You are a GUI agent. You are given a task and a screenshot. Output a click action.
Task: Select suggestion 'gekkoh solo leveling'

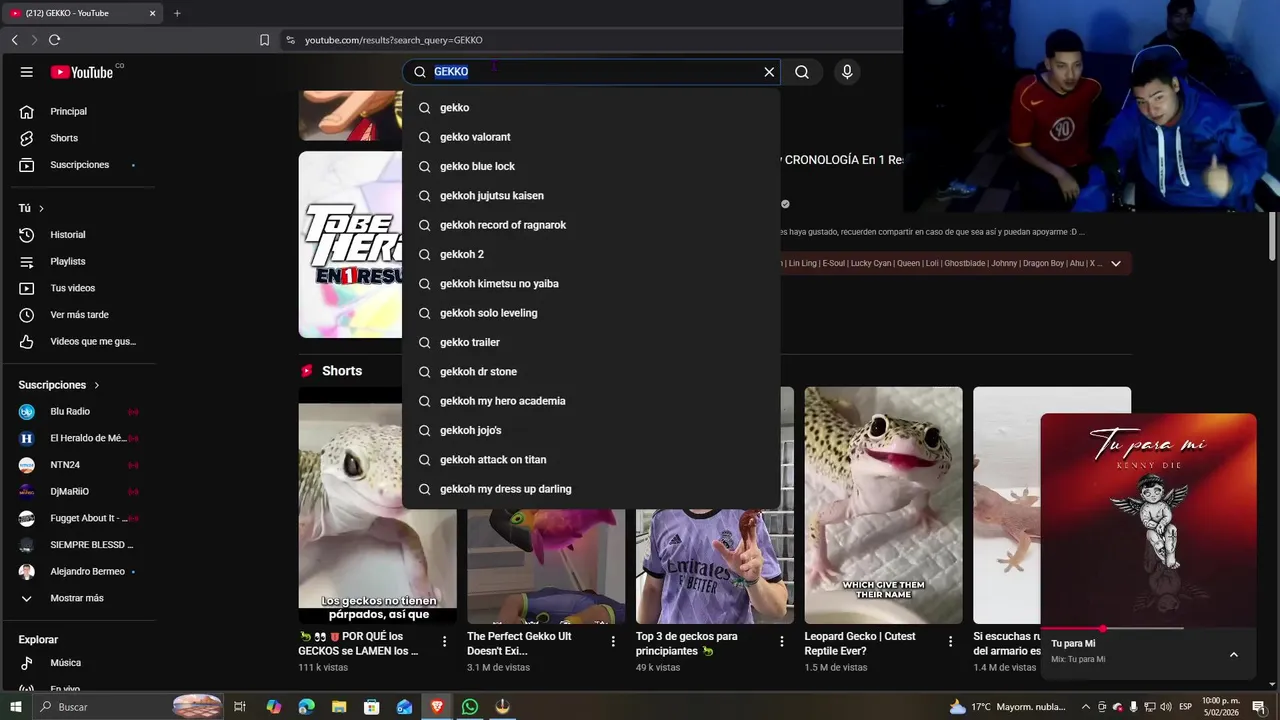(591, 313)
